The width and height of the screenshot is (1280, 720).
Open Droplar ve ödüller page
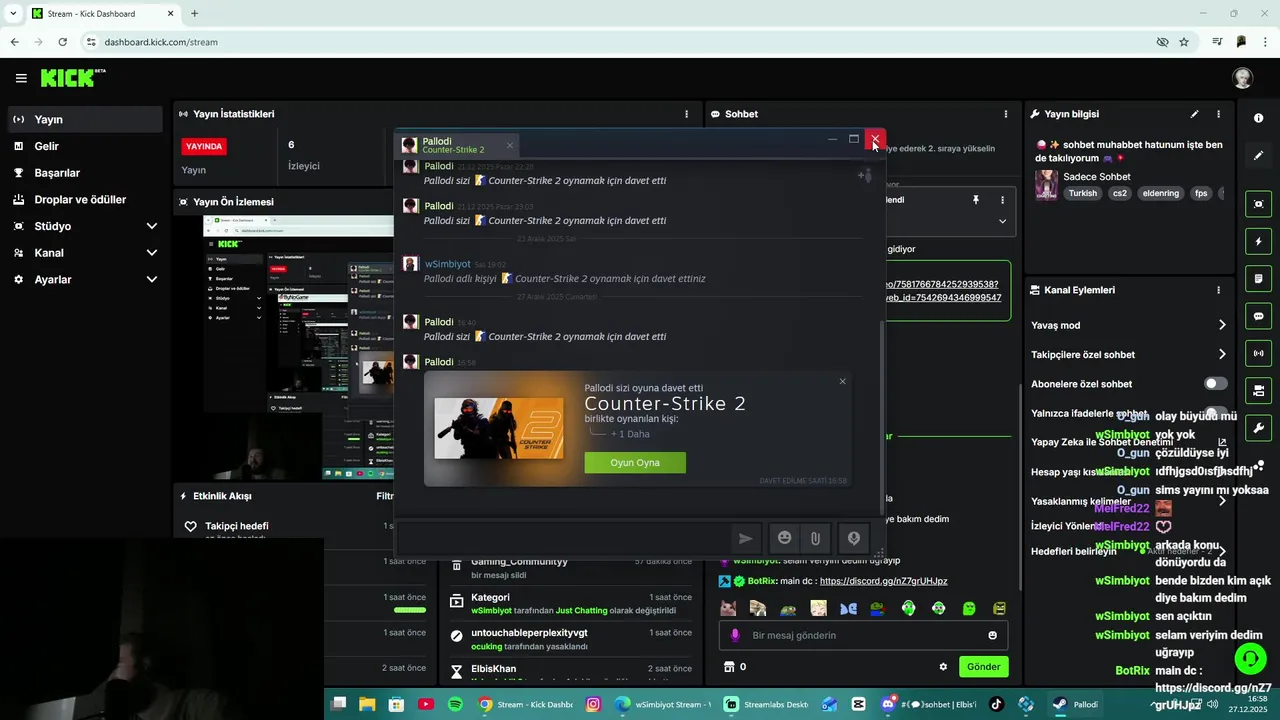(81, 199)
